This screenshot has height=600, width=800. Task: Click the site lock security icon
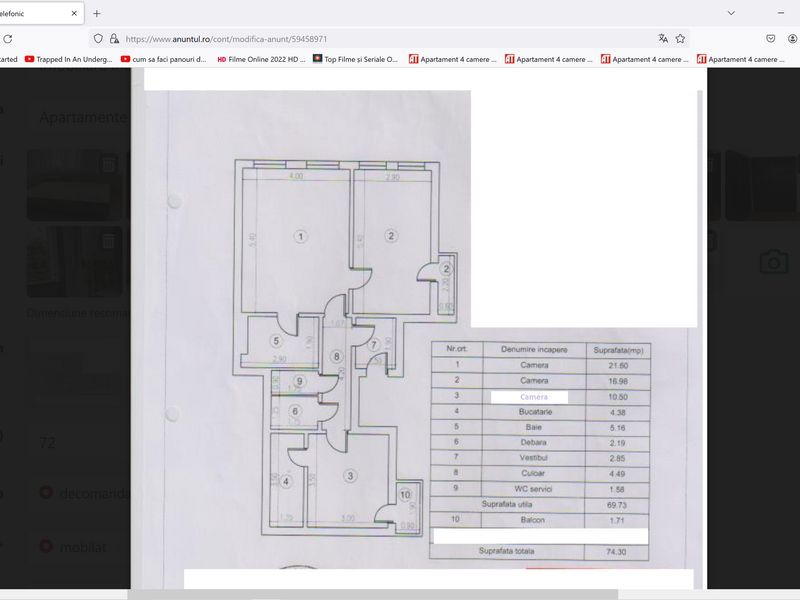pos(114,38)
